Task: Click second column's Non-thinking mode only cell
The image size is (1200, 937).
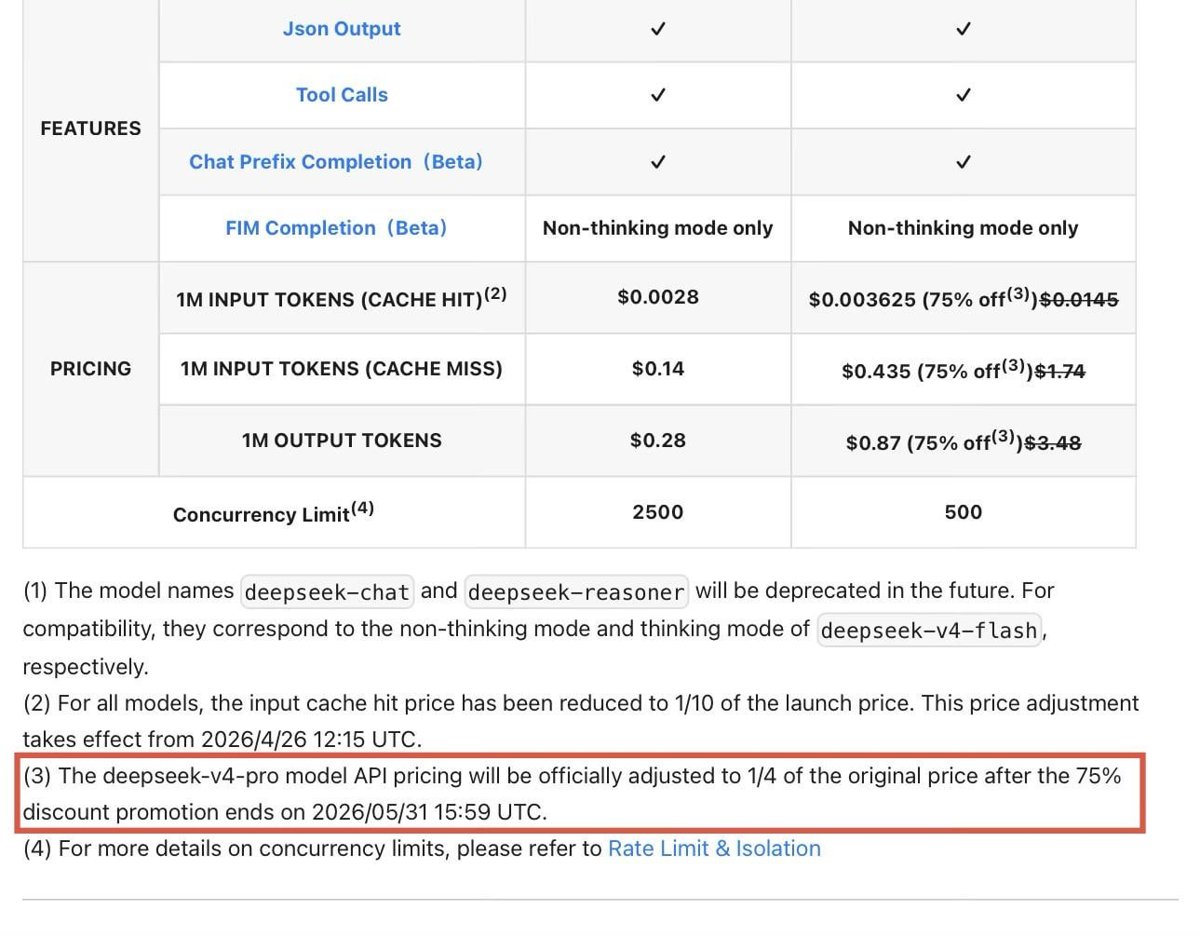Action: pyautogui.click(x=963, y=228)
